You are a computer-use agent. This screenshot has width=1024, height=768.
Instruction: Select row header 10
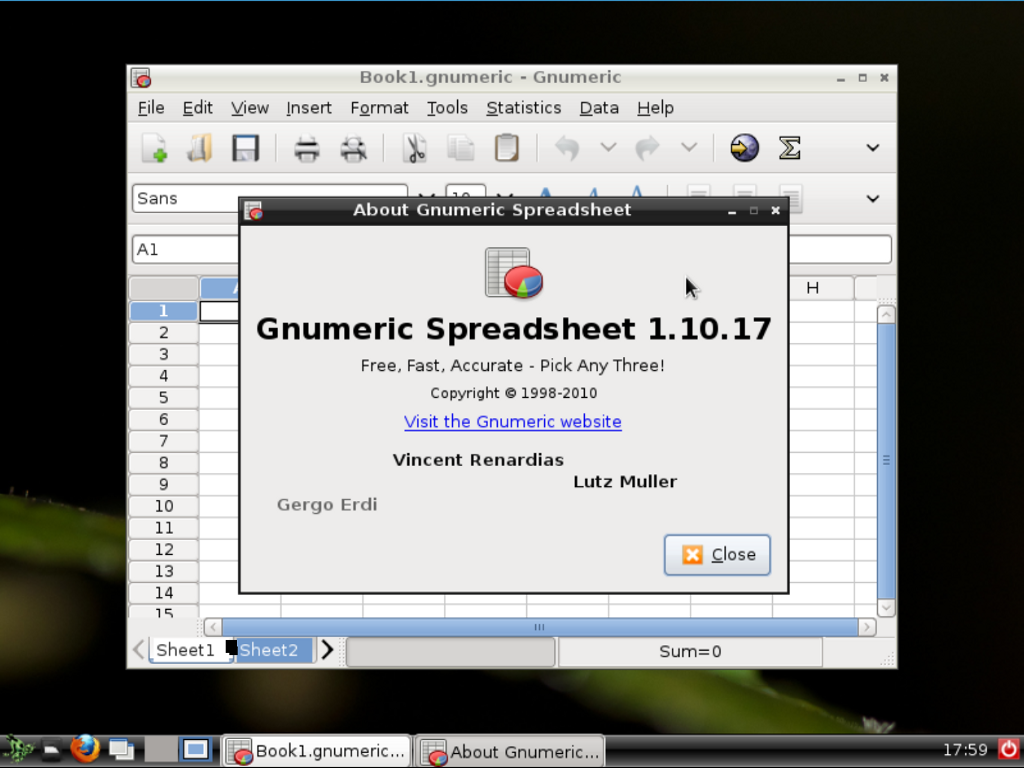[164, 506]
